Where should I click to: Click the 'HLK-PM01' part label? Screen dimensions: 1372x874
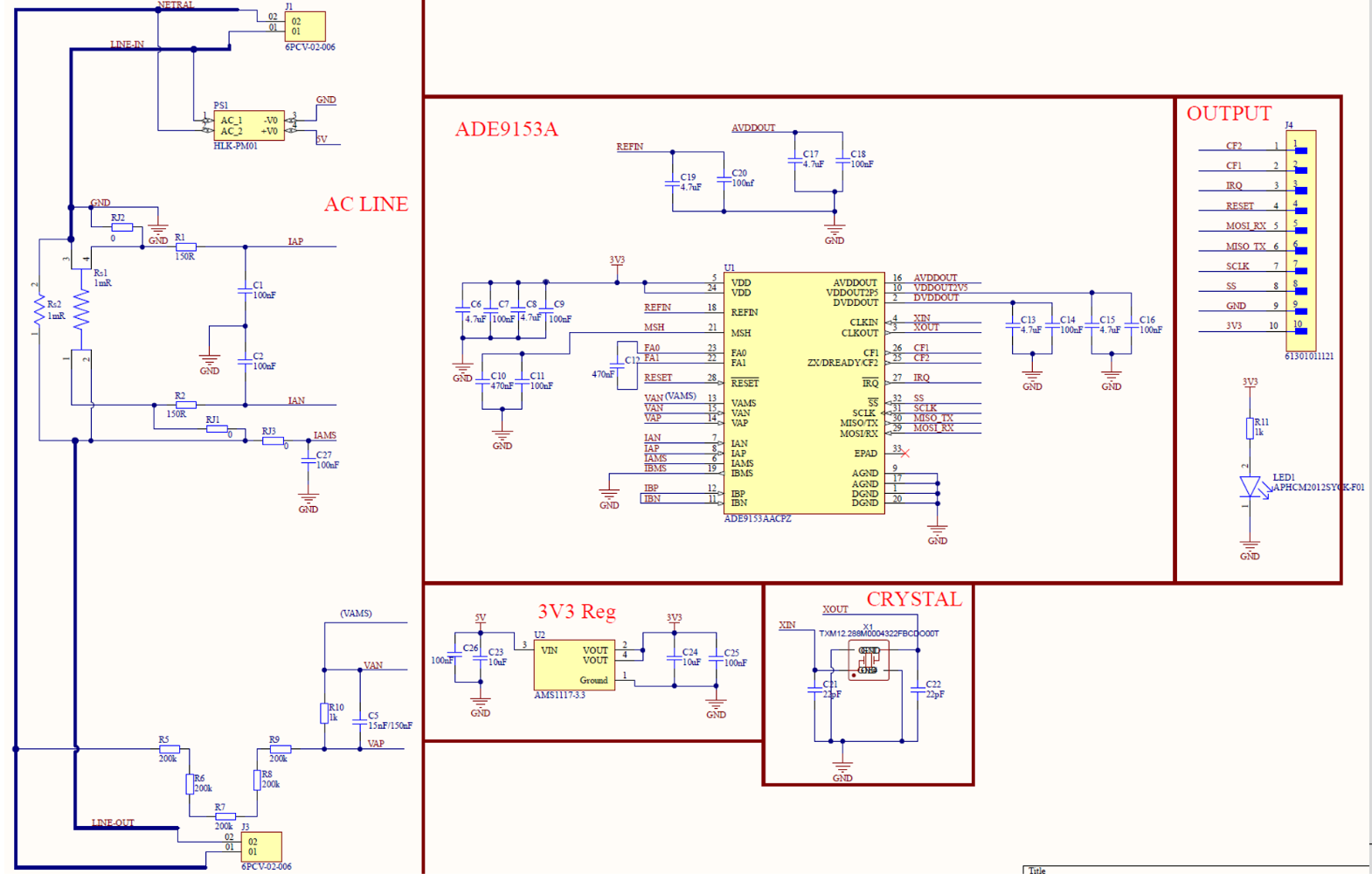click(235, 146)
